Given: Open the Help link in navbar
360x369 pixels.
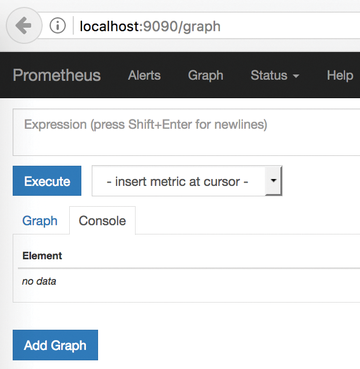Looking at the screenshot, I should pyautogui.click(x=340, y=75).
